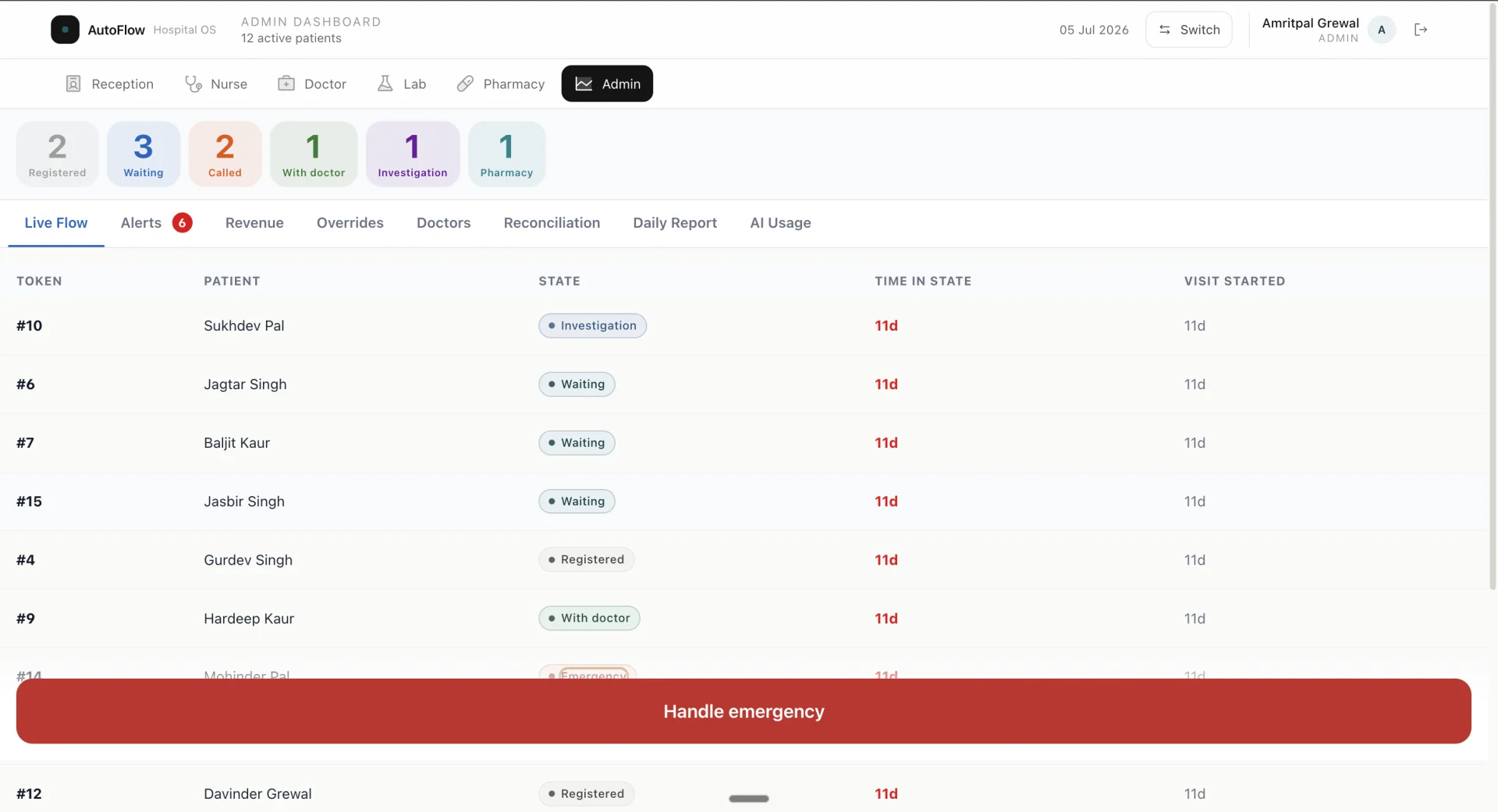Switch to the Revenue tab
Screen dimensions: 1498x812
254,223
